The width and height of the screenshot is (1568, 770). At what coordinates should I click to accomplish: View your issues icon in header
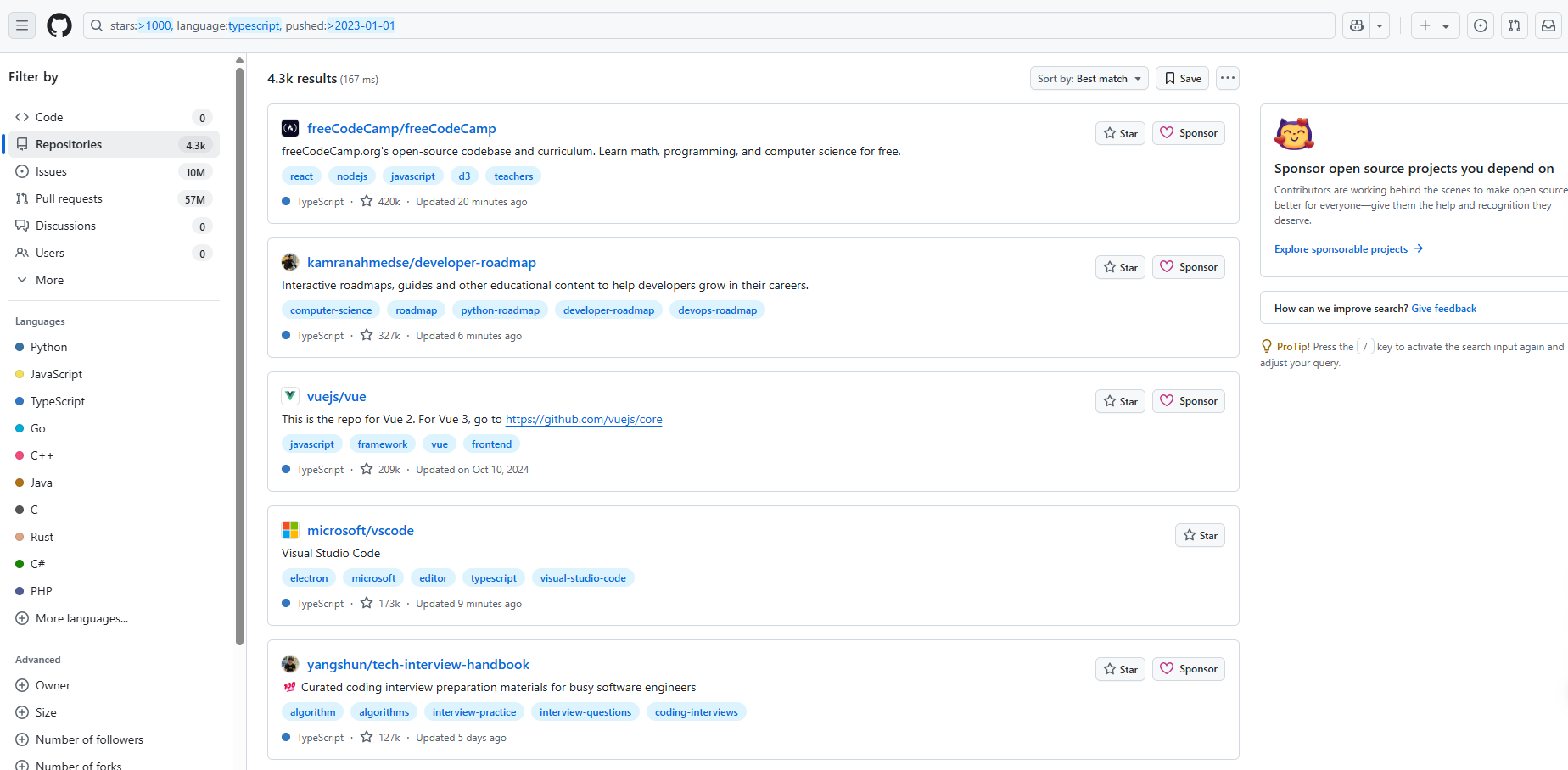(x=1481, y=25)
